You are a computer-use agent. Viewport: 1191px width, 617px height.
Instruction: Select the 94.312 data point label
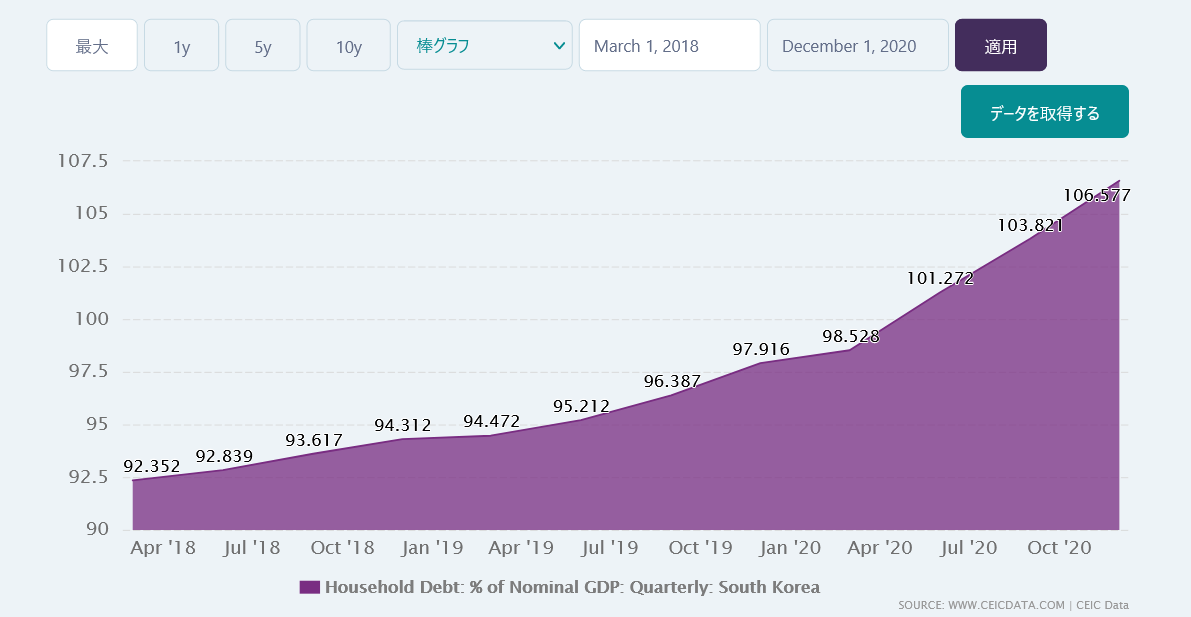pos(402,425)
